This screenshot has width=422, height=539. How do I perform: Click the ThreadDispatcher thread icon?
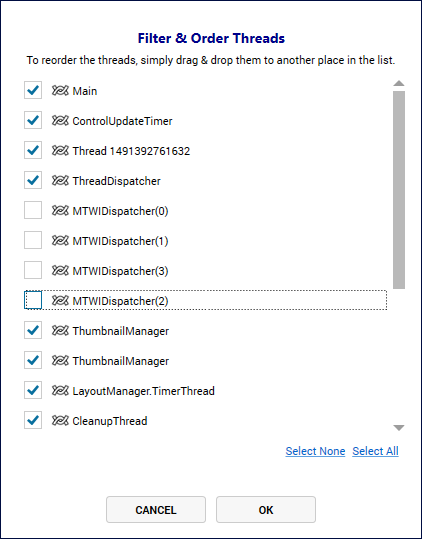click(60, 180)
